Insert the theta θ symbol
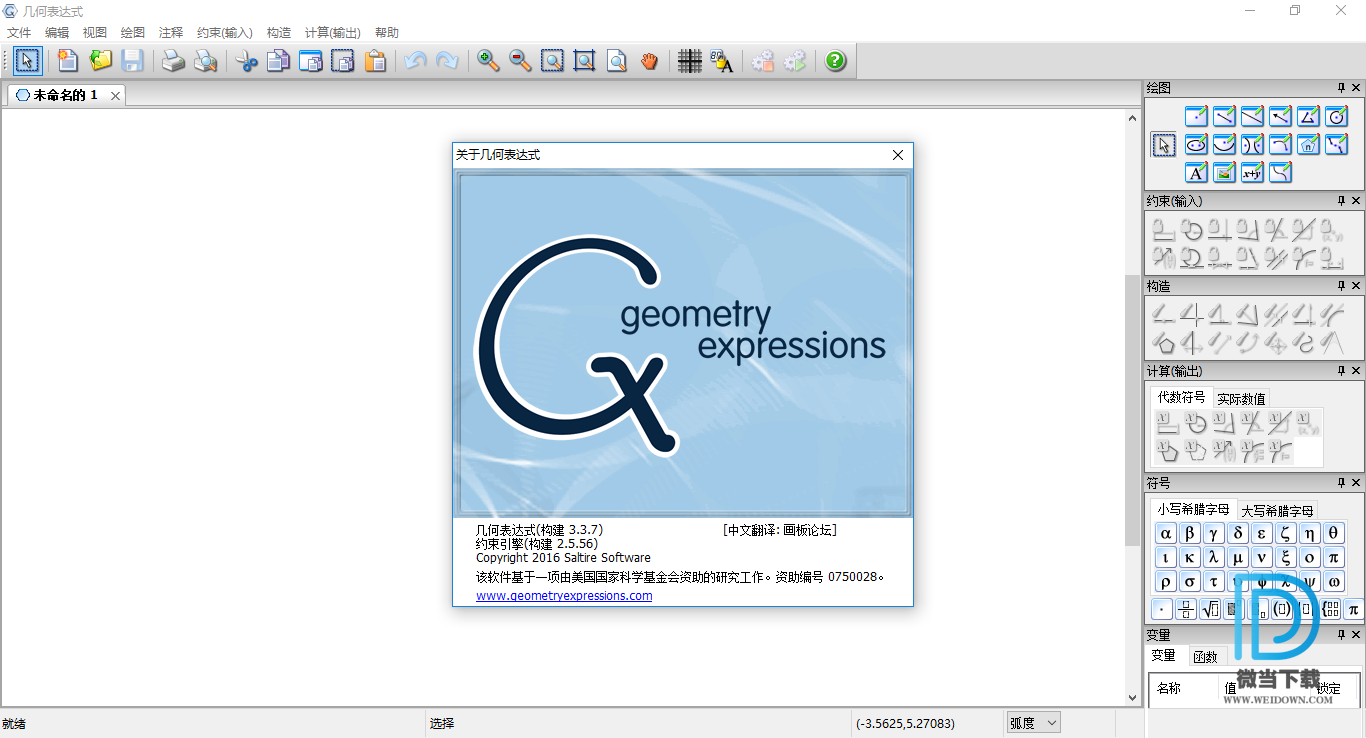The width and height of the screenshot is (1366, 738). [x=1334, y=533]
